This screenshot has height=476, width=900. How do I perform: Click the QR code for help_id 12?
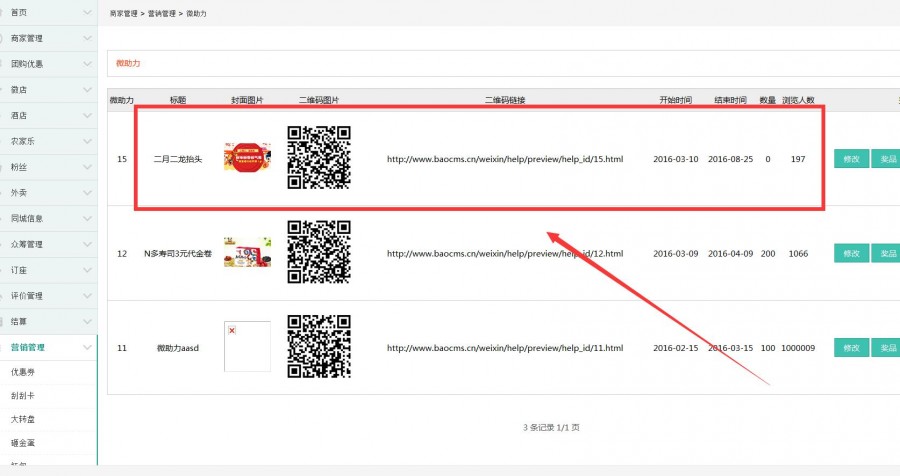point(319,252)
